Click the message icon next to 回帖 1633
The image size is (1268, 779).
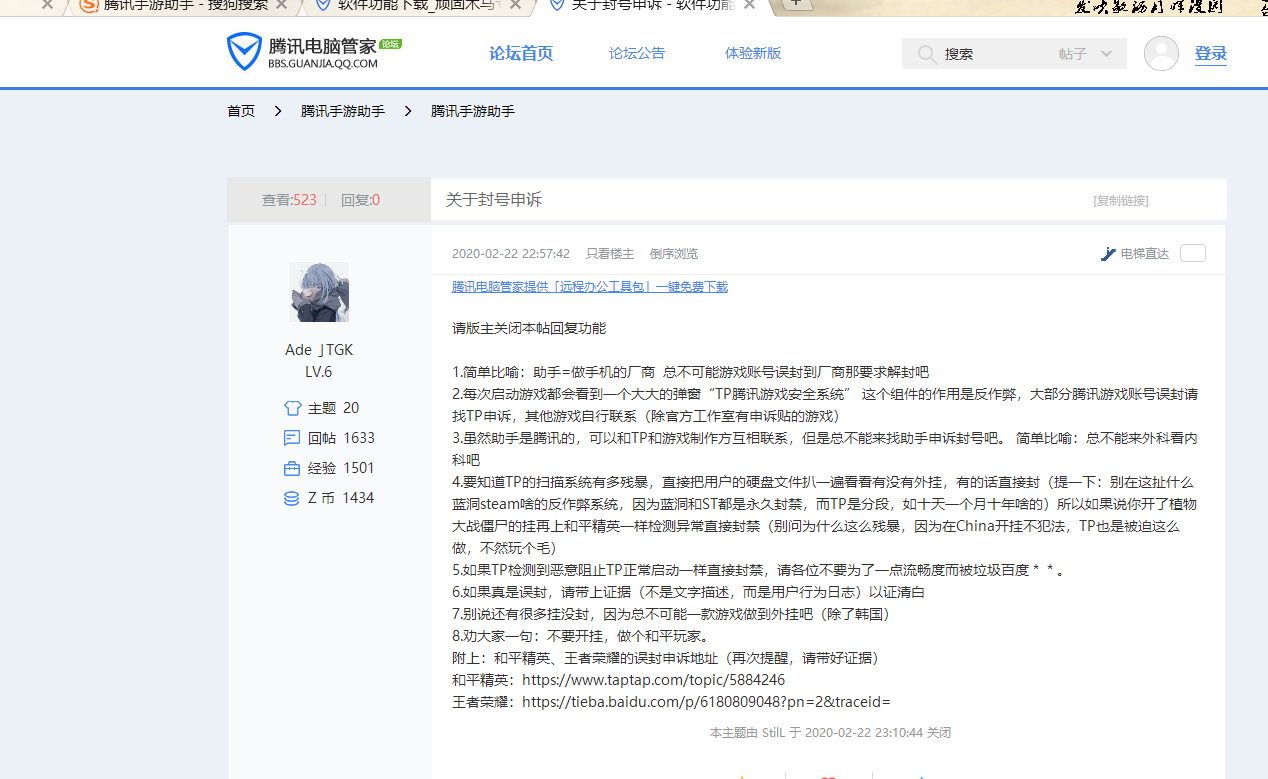(x=292, y=438)
